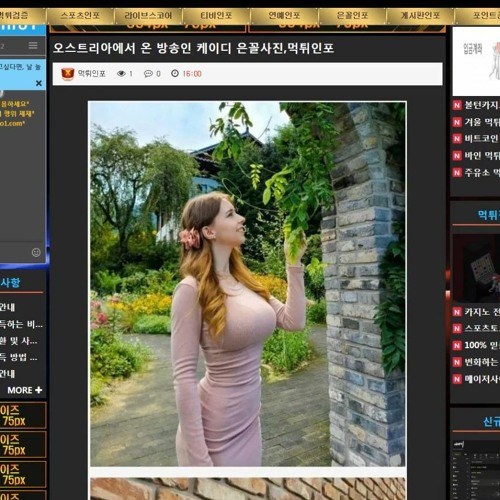Click the notice row ending 득하는 비...
The image size is (500, 500).
click(21, 324)
